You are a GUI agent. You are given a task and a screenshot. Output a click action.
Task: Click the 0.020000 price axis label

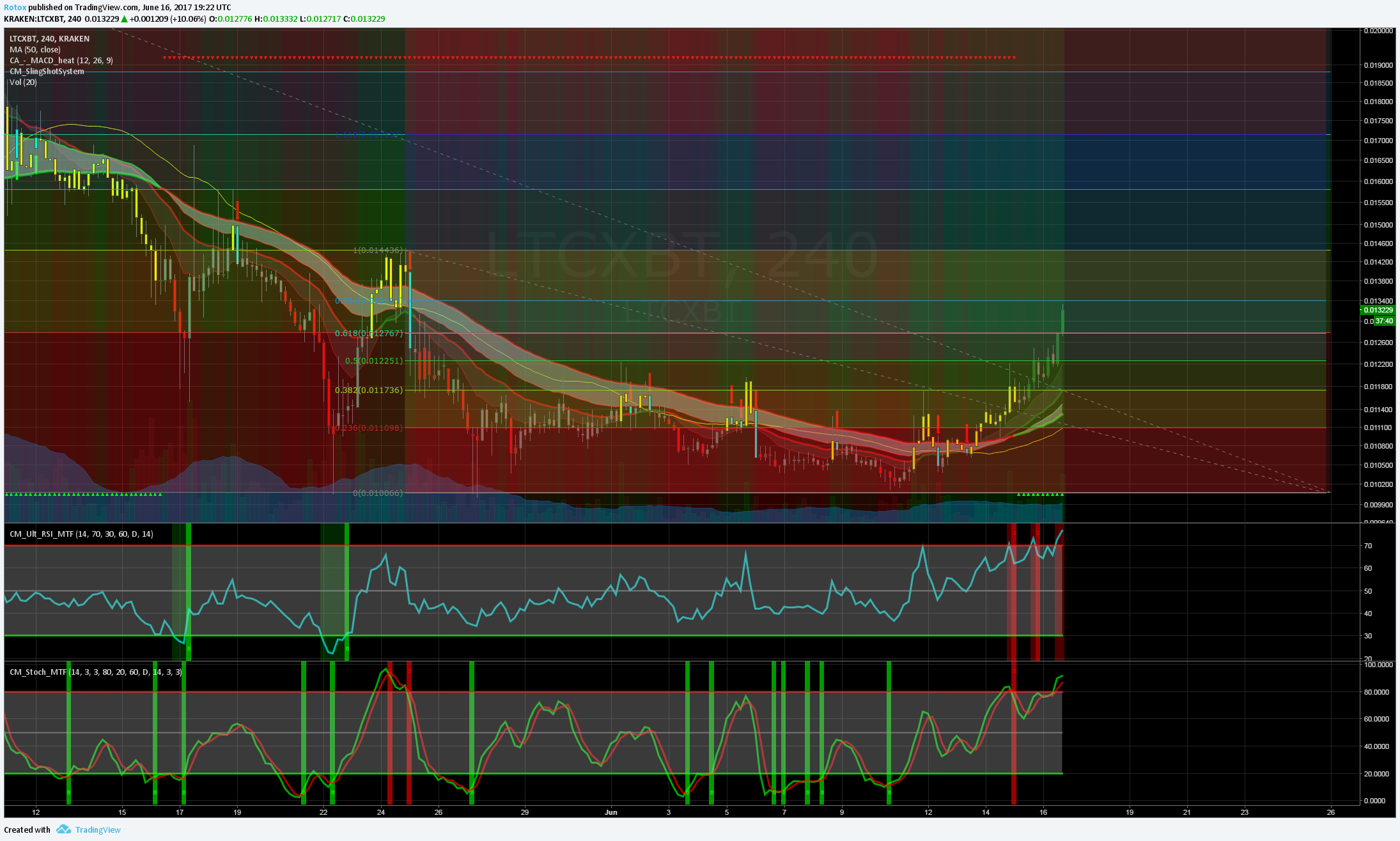pyautogui.click(x=1378, y=31)
